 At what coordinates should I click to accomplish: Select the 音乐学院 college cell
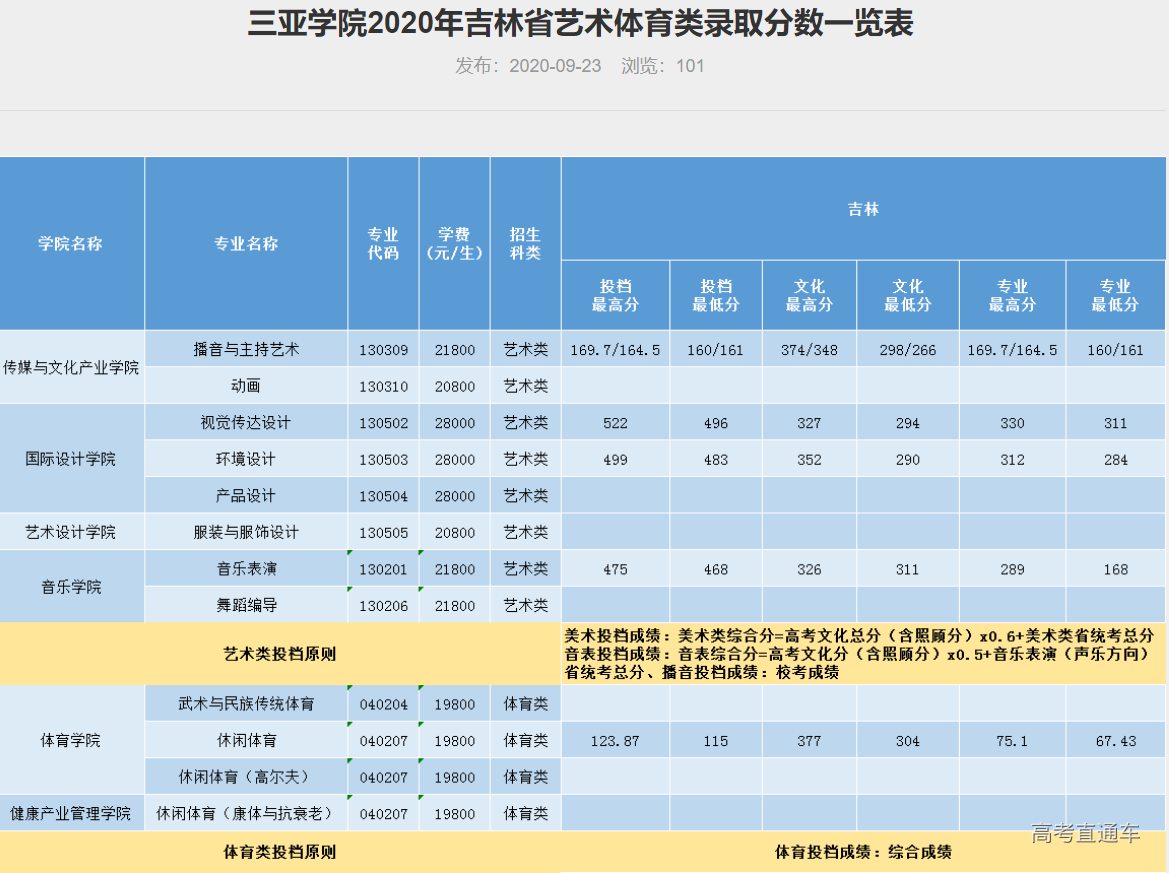pyautogui.click(x=71, y=587)
